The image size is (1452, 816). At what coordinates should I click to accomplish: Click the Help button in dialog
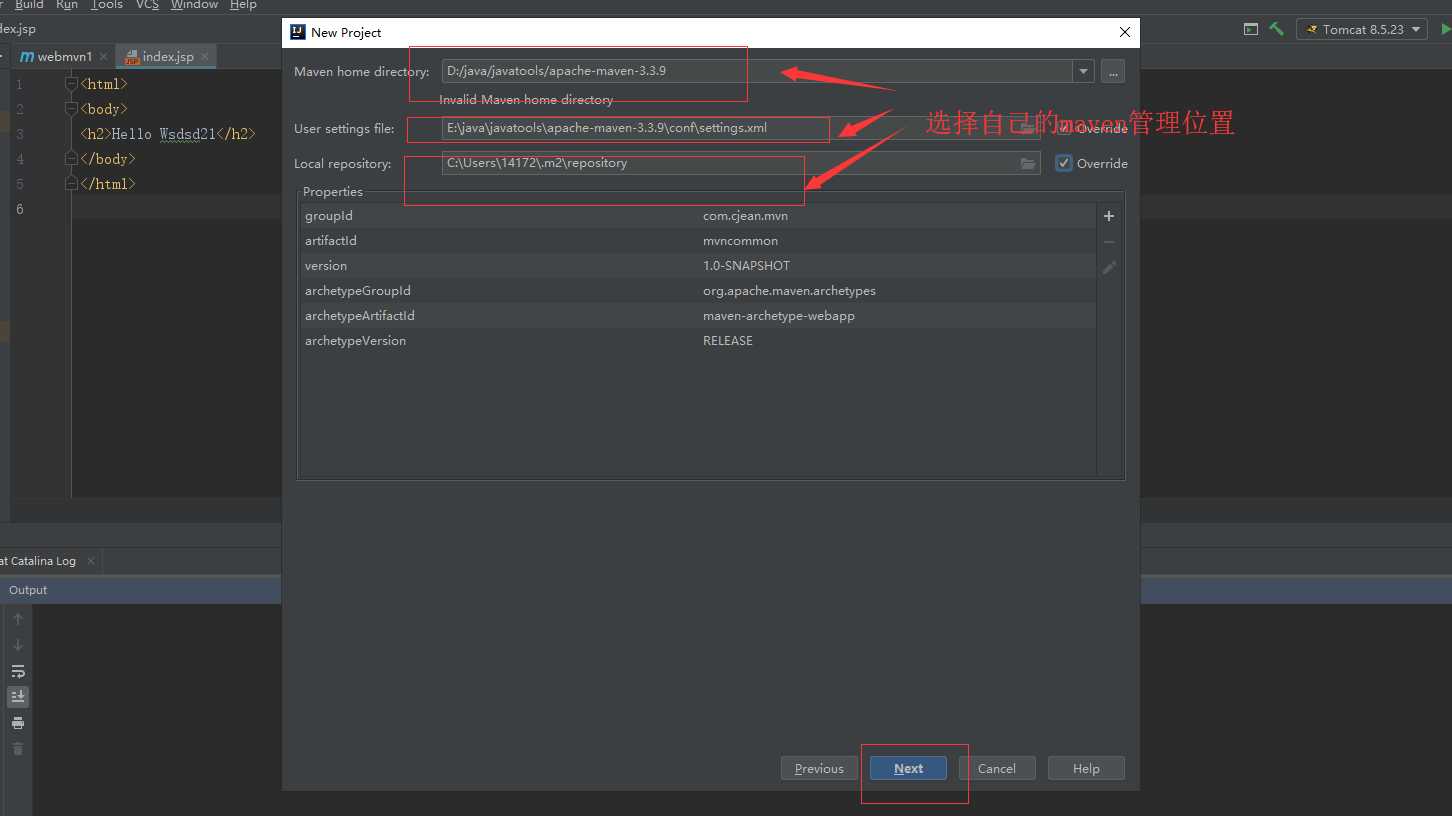[x=1086, y=768]
